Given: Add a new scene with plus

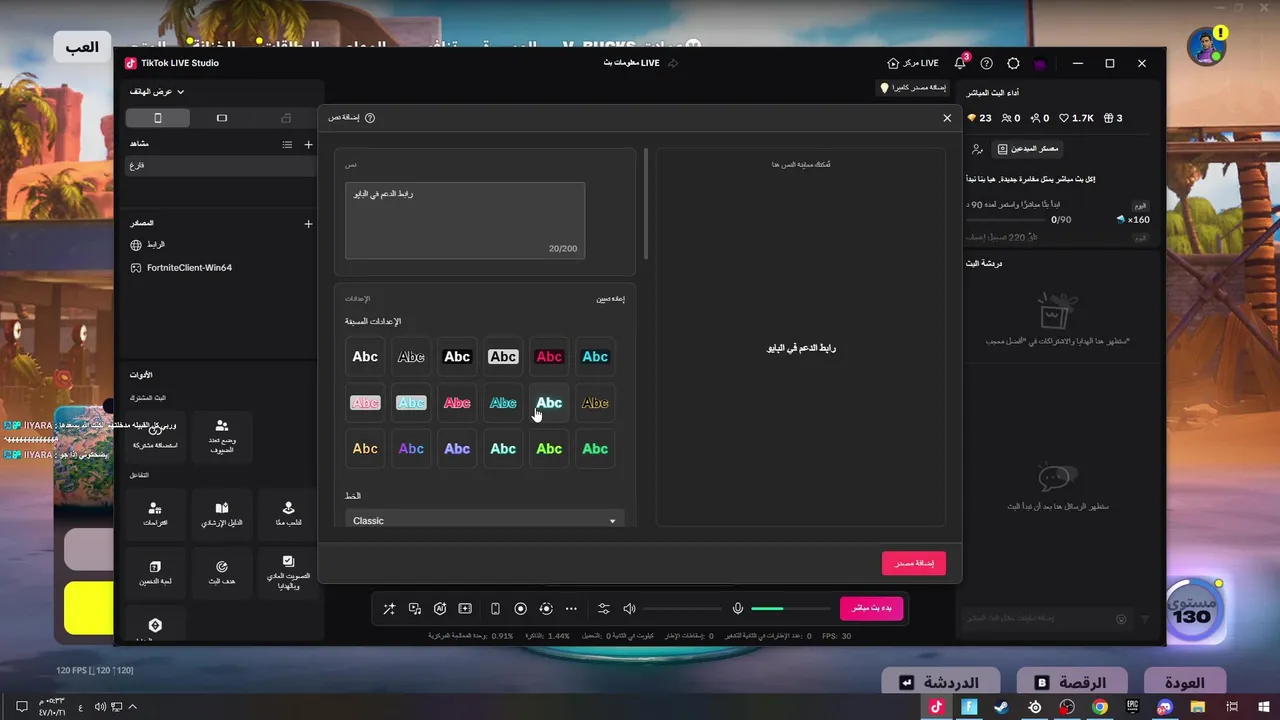Looking at the screenshot, I should click(308, 144).
